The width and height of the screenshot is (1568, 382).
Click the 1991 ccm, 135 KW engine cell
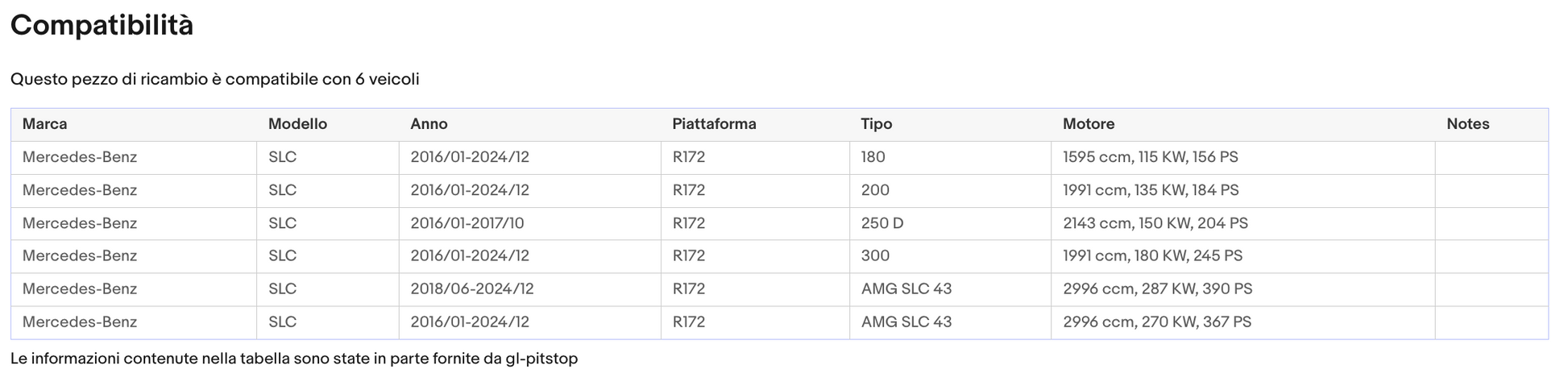coord(1242,190)
